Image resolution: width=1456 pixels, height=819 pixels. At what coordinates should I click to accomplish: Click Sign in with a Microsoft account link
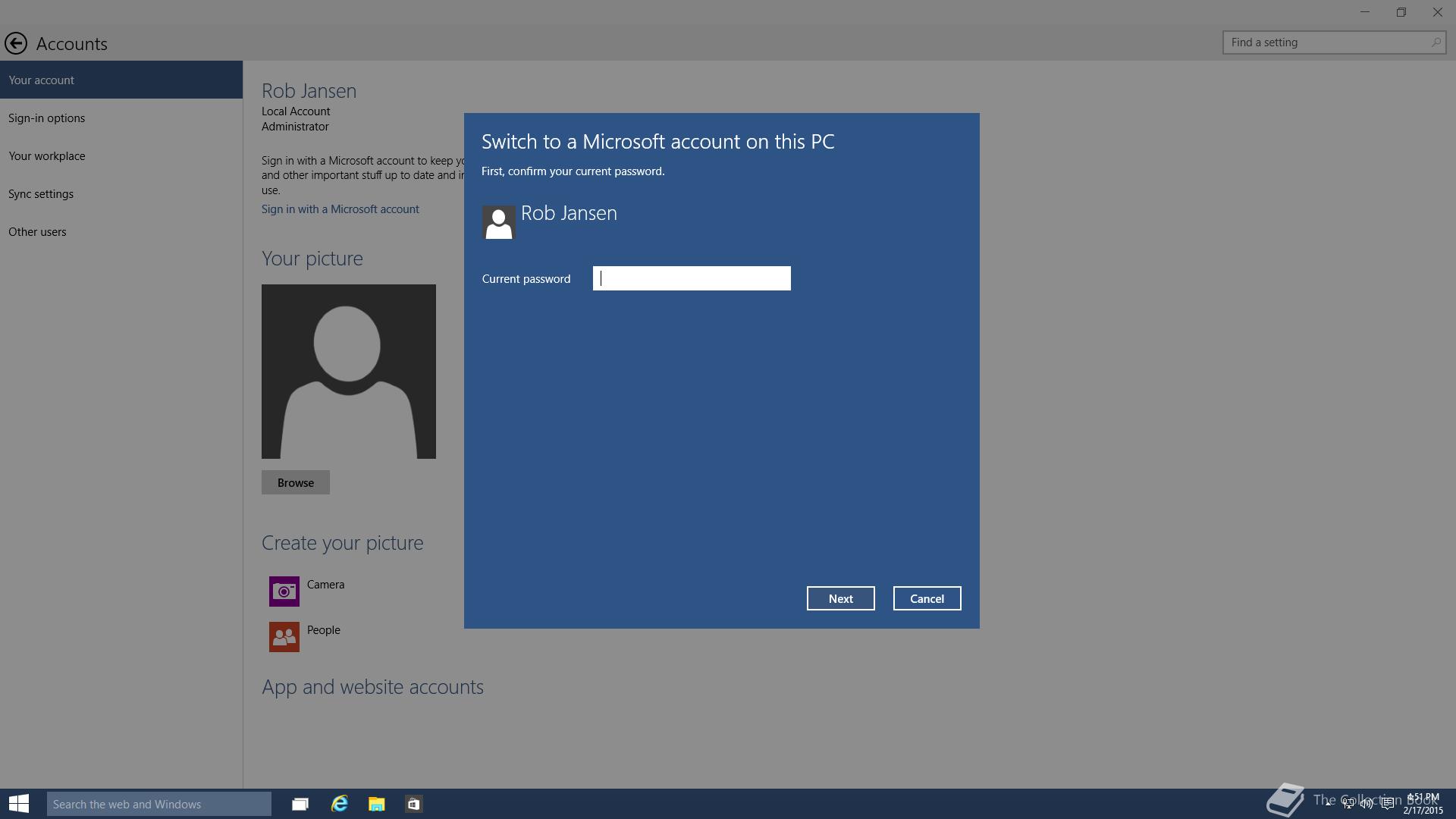point(340,209)
